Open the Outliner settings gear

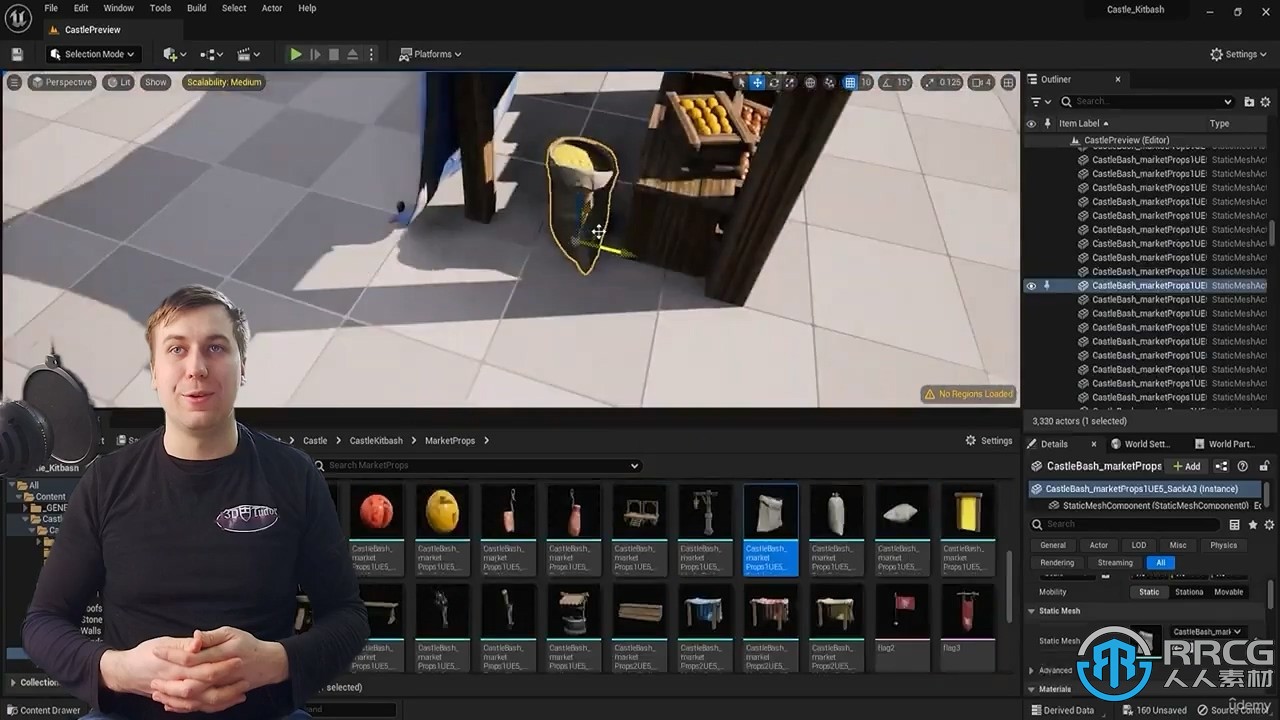(1265, 101)
